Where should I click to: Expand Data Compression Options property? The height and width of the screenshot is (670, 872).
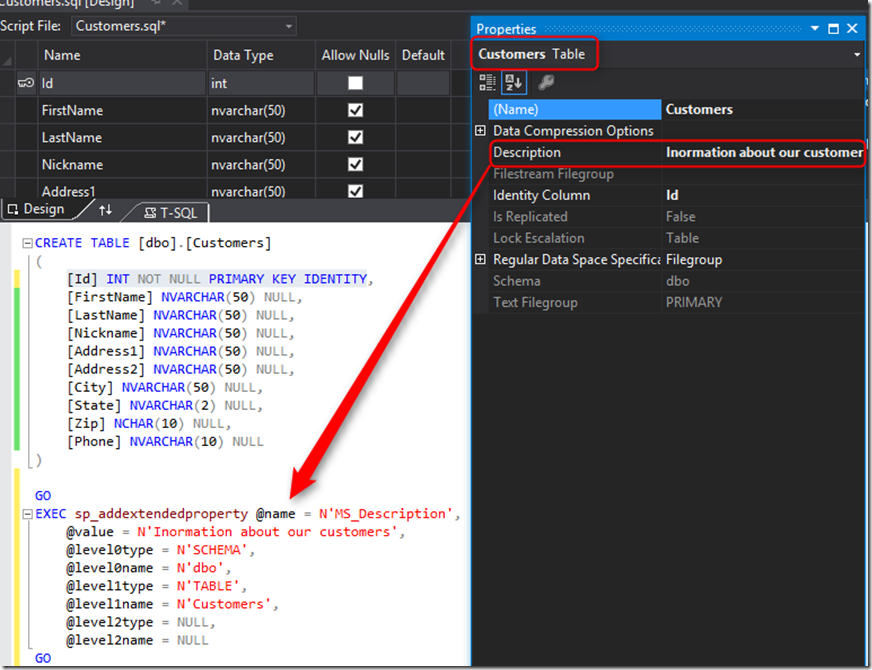point(480,131)
